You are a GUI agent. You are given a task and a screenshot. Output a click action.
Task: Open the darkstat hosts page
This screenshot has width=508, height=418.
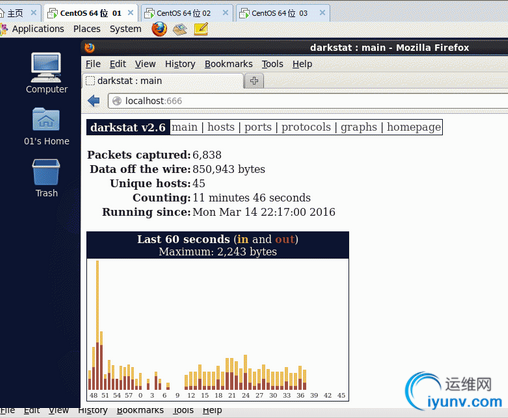tap(221, 127)
